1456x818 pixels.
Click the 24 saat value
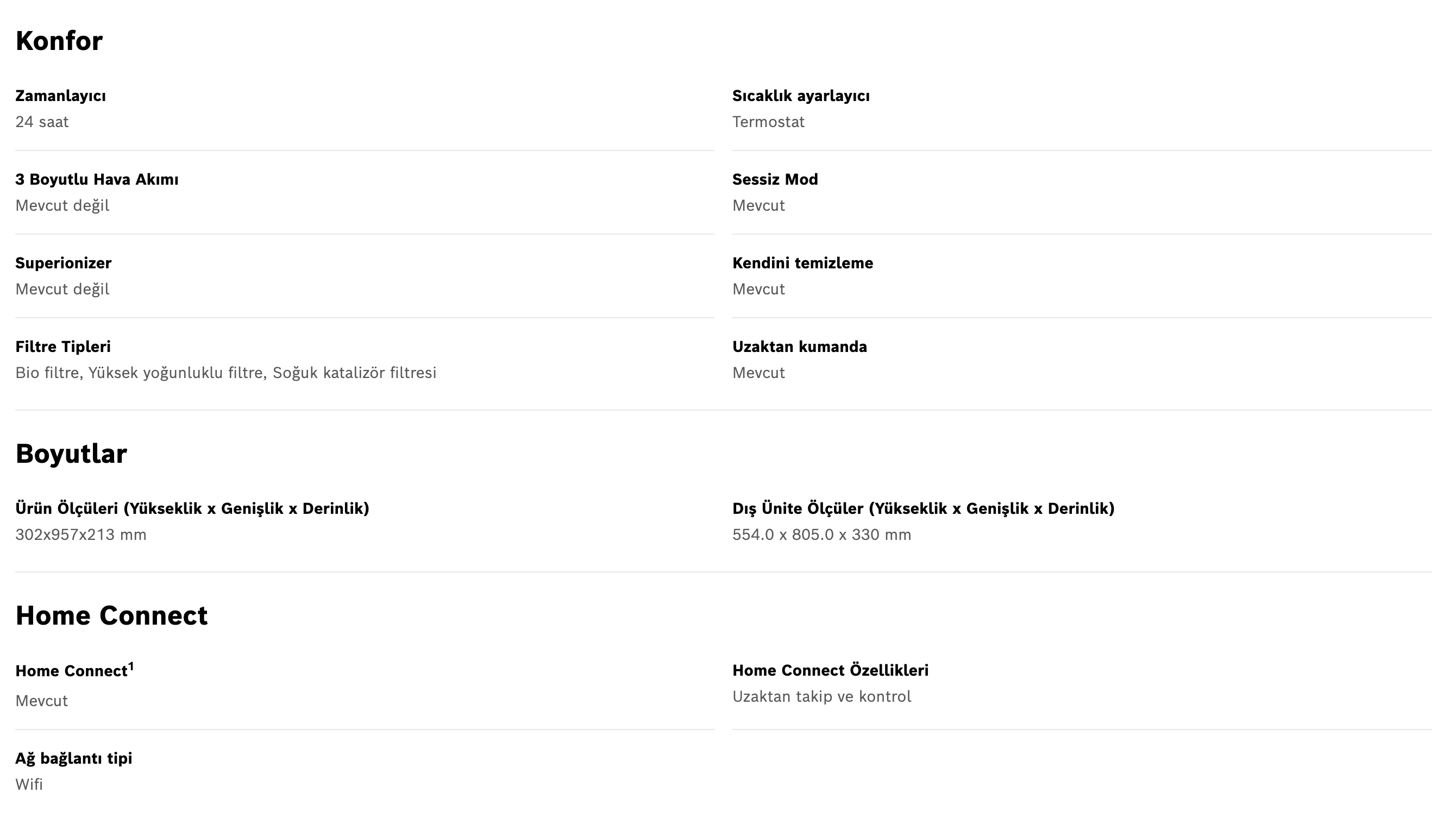(x=42, y=122)
